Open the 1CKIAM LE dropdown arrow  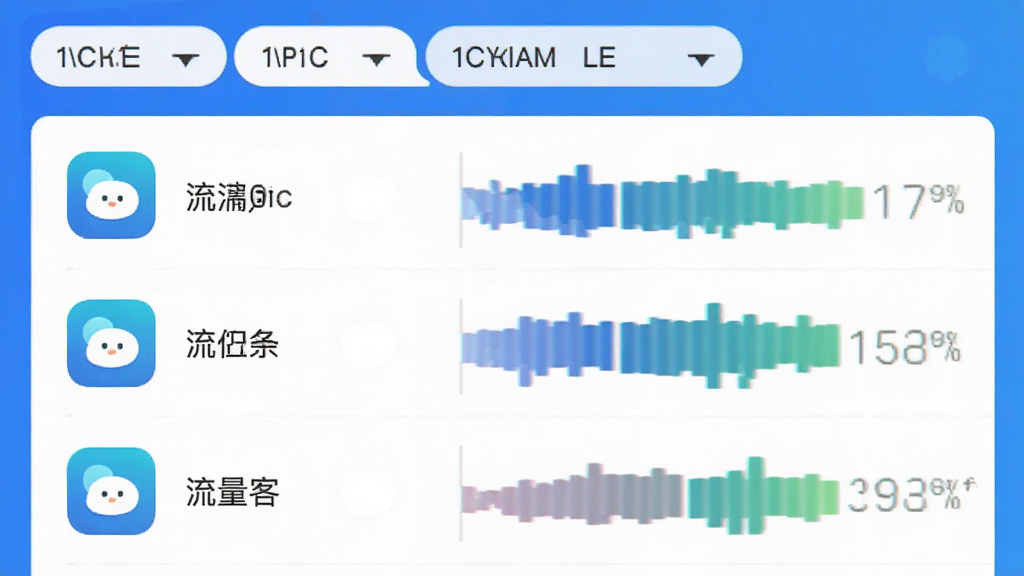701,60
